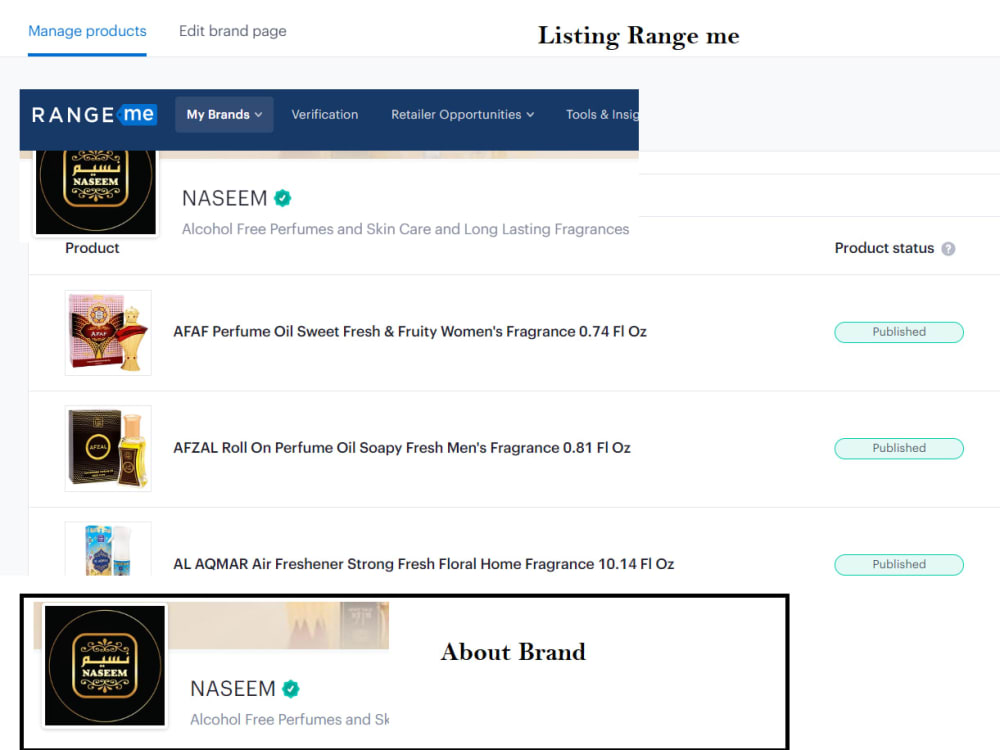Click the Product status column header

(884, 248)
